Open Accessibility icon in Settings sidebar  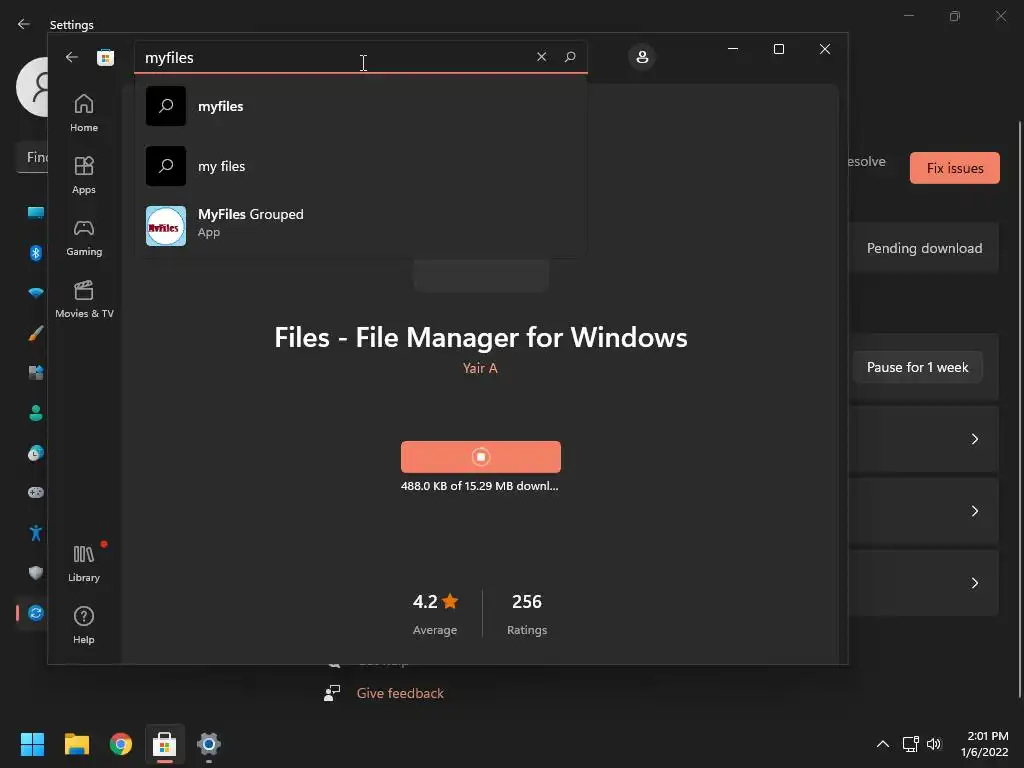(36, 533)
